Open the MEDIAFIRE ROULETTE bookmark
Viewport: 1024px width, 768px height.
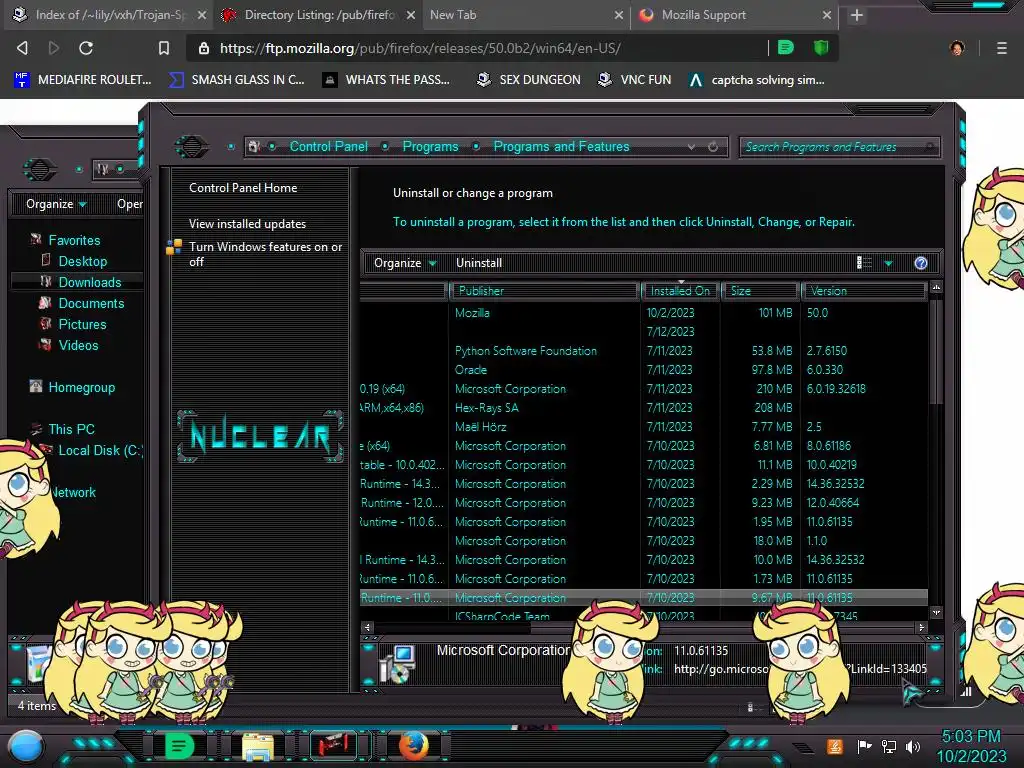(x=82, y=80)
